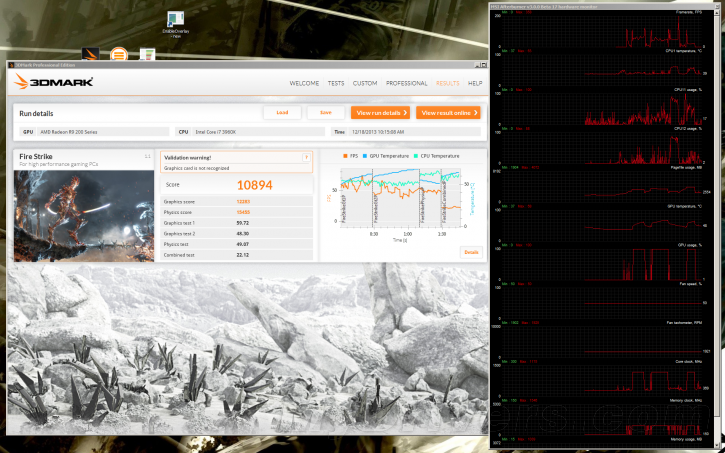Click the 'Graphics card is not recognized' message
The height and width of the screenshot is (453, 725).
point(197,168)
